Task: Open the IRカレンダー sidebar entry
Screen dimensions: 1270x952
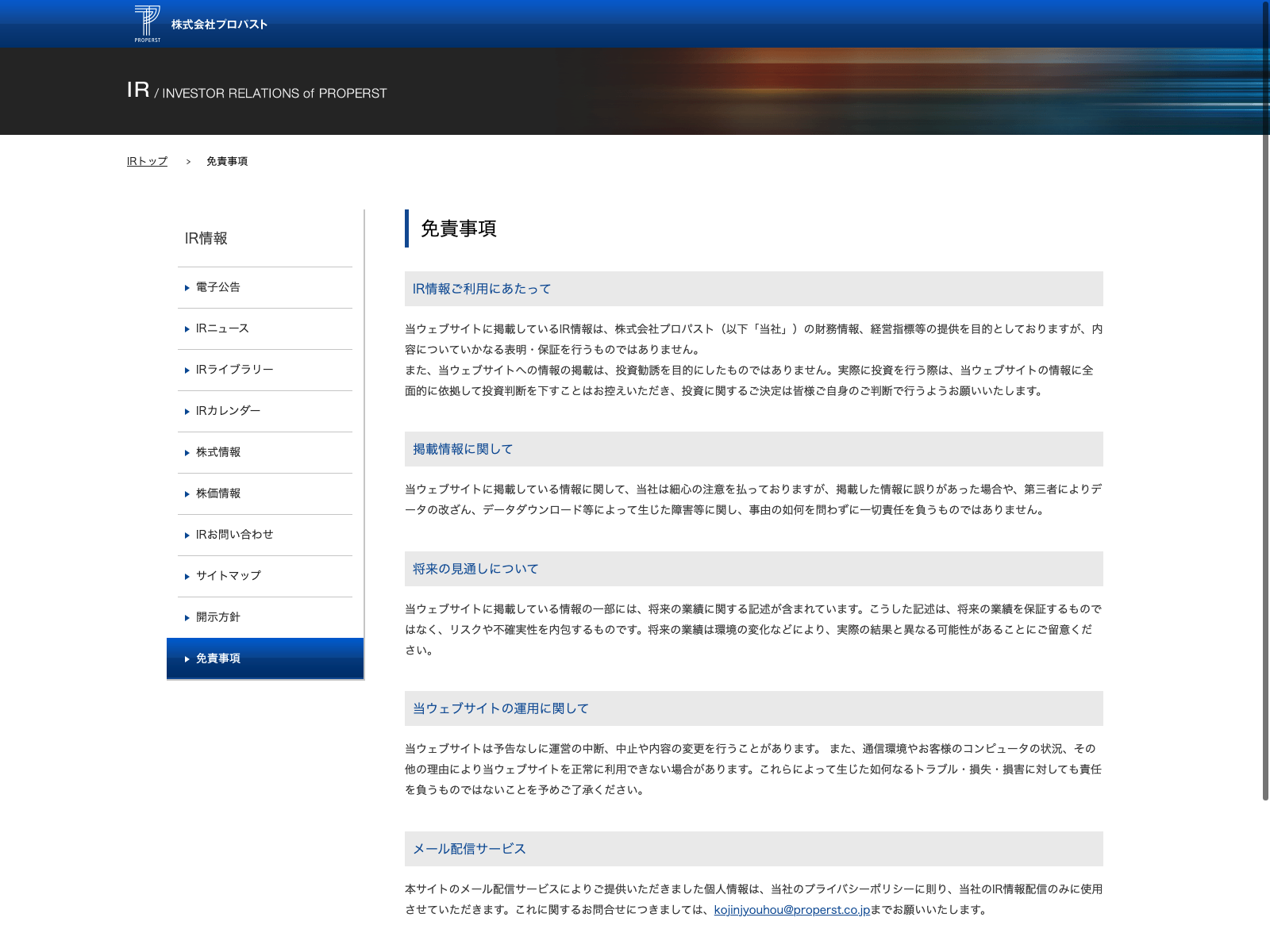Action: (x=228, y=411)
